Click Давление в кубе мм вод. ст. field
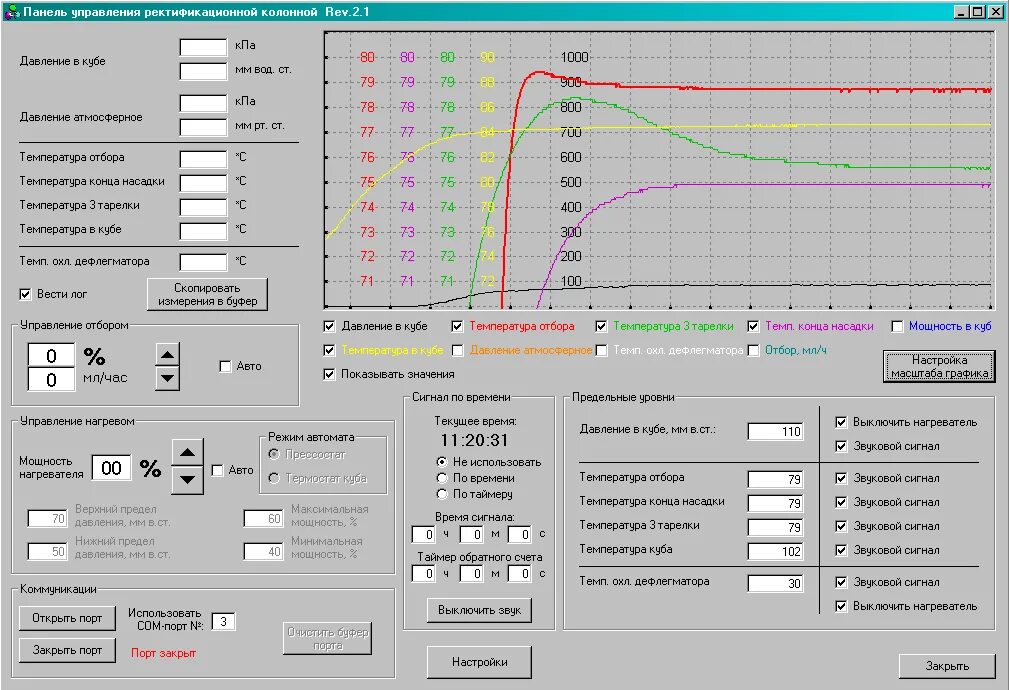 pos(203,71)
